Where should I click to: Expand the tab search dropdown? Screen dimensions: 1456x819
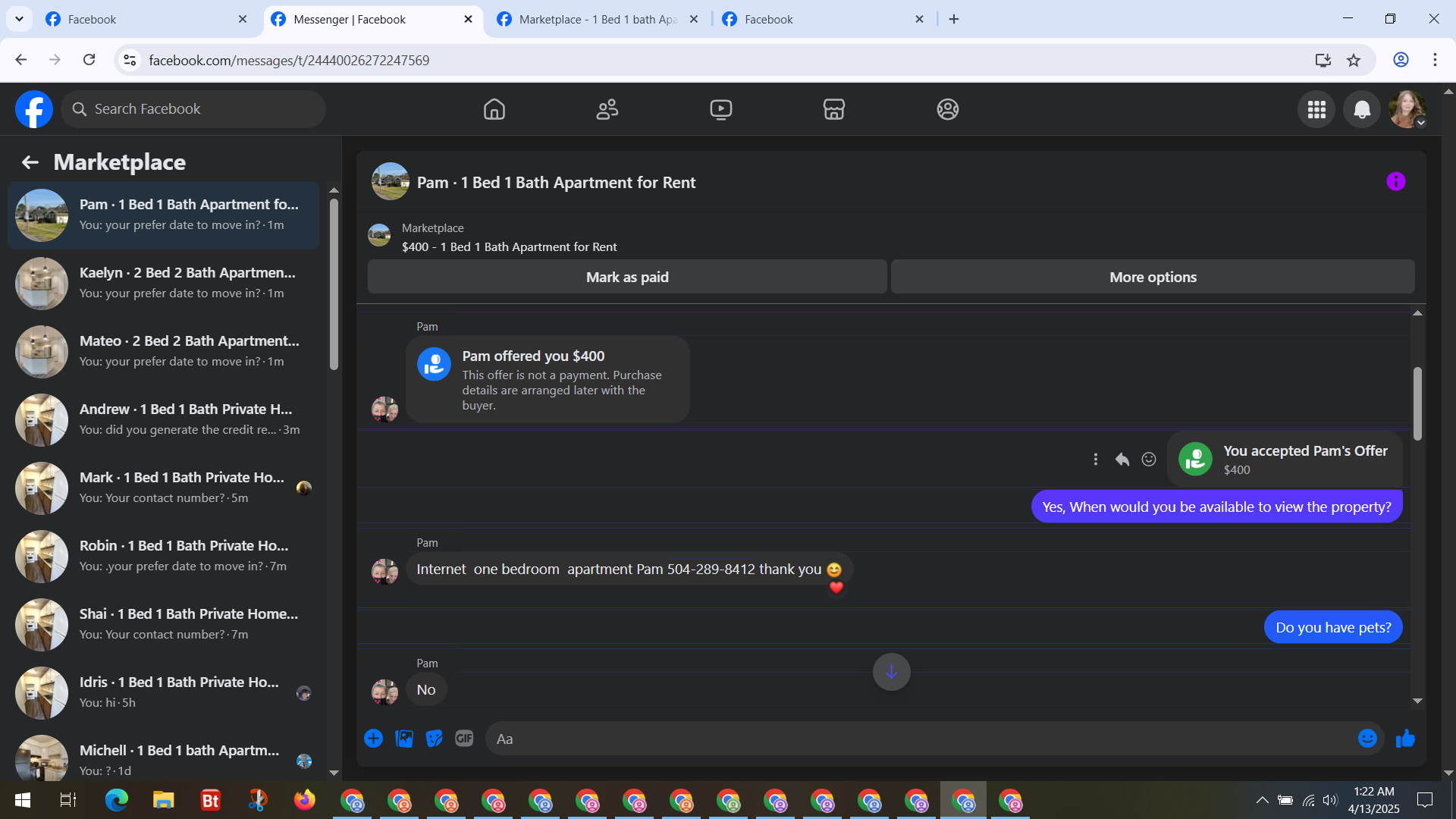[x=19, y=19]
